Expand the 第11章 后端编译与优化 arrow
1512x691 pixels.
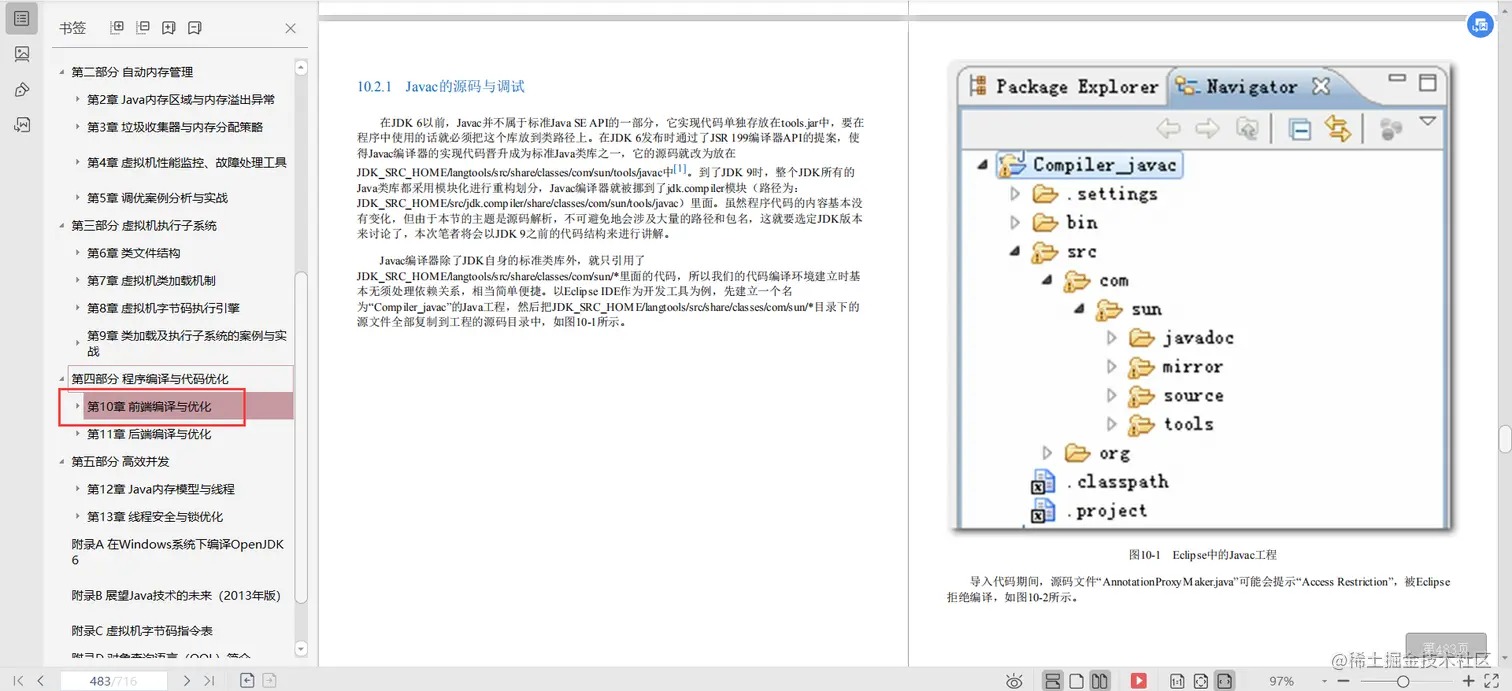[78, 434]
